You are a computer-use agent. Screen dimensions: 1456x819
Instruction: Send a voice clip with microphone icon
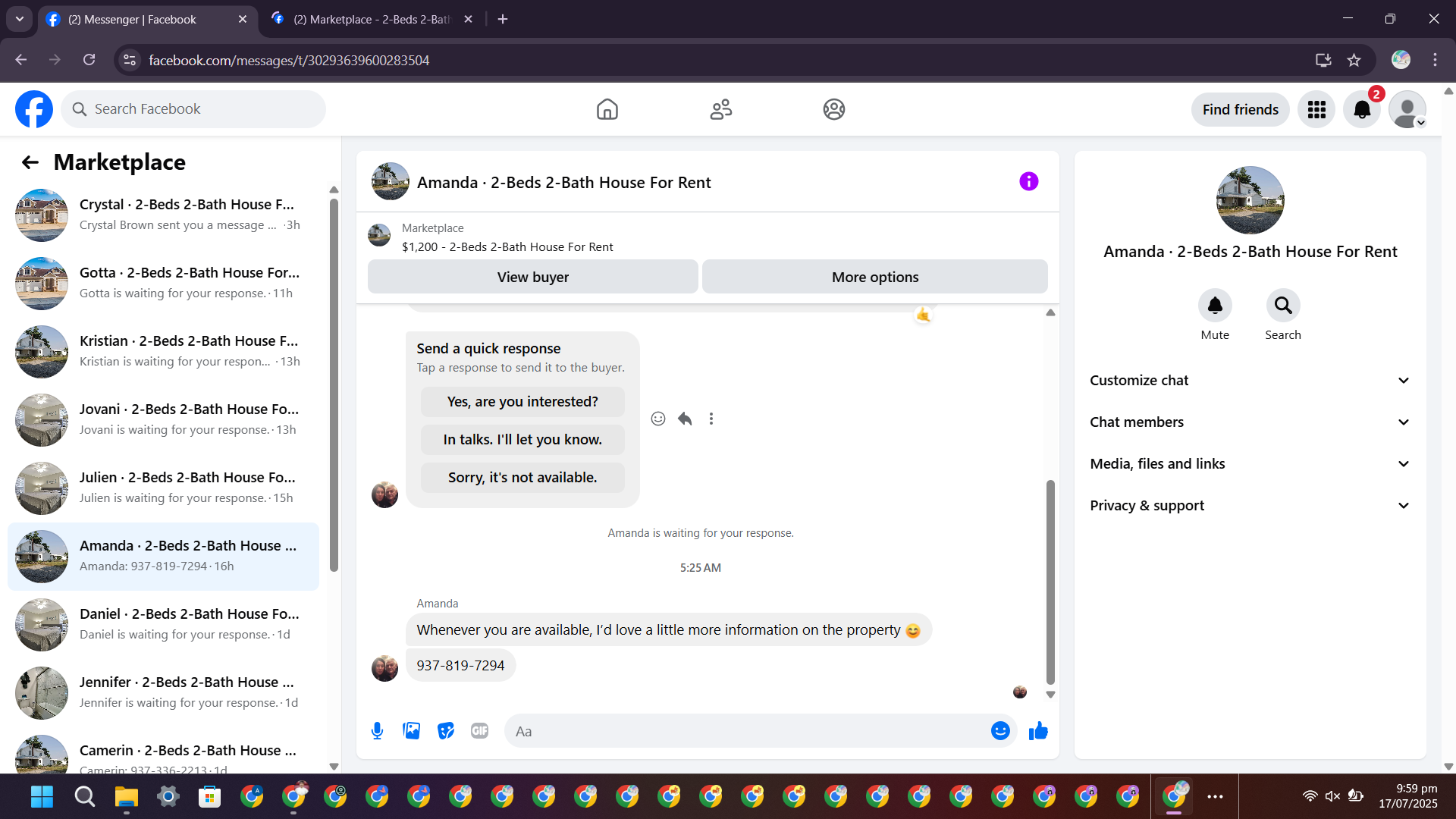coord(378,731)
